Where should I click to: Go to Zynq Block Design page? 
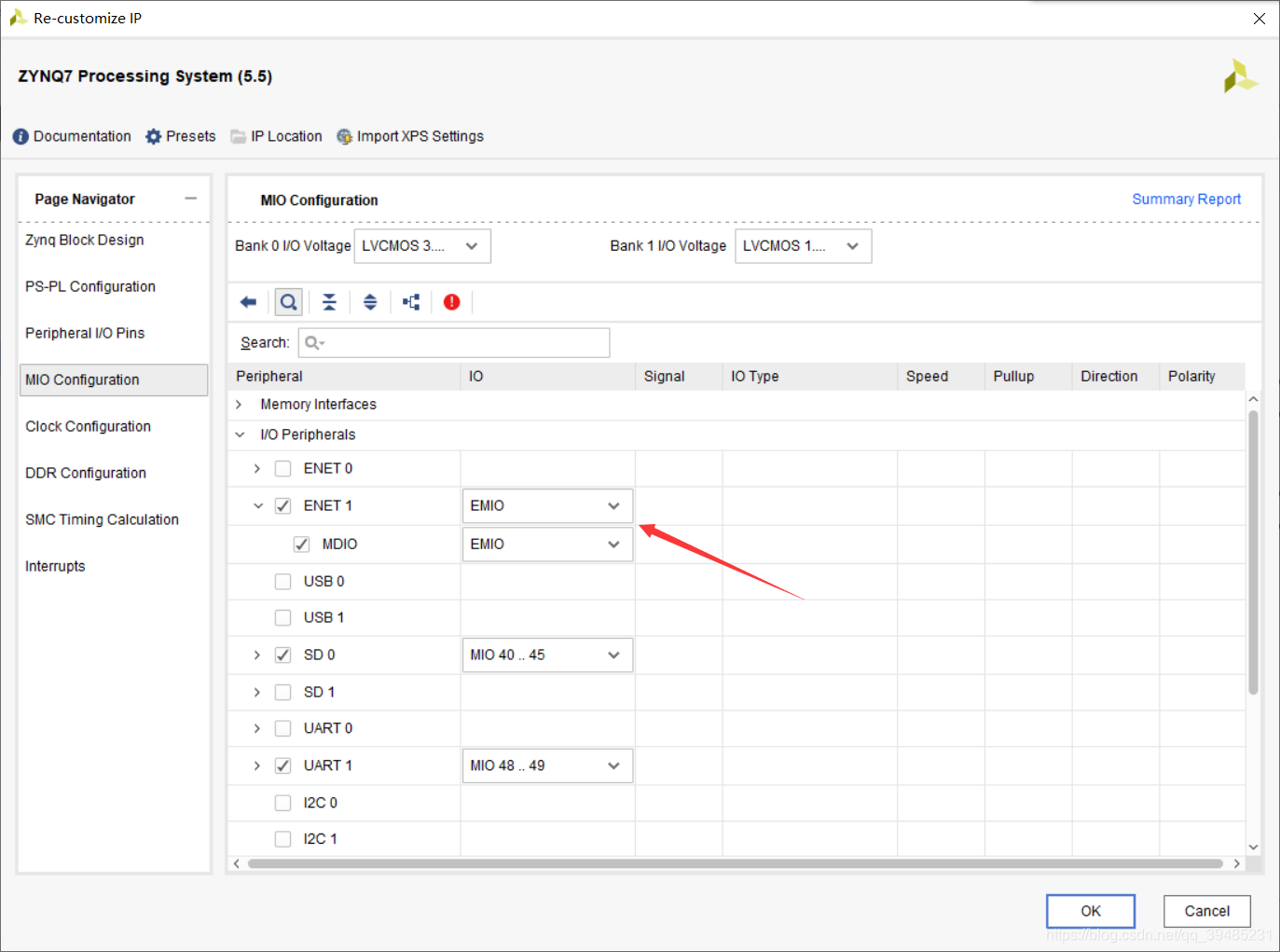85,241
